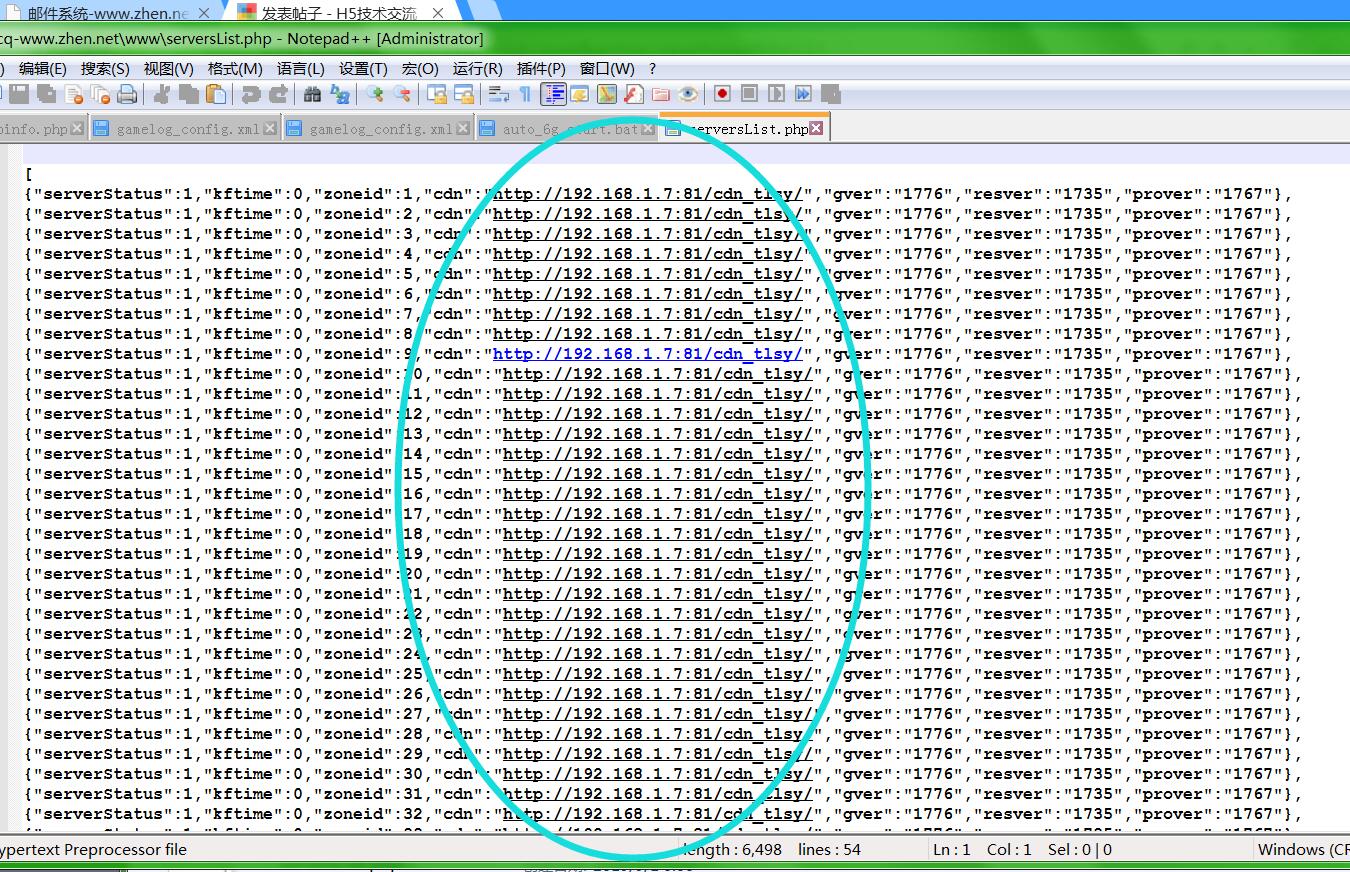
Task: Click the Windows (CR LF) status bar field
Action: (x=1302, y=849)
